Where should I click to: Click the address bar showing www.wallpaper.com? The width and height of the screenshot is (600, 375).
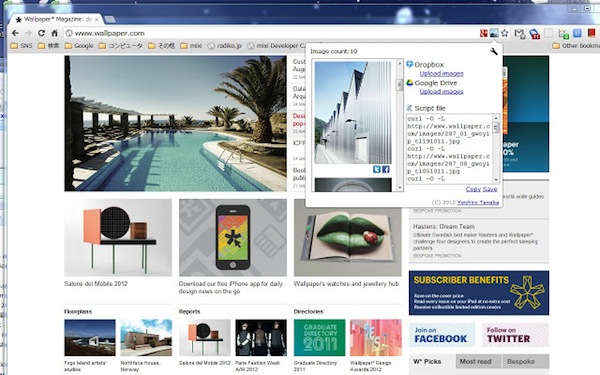coord(268,33)
